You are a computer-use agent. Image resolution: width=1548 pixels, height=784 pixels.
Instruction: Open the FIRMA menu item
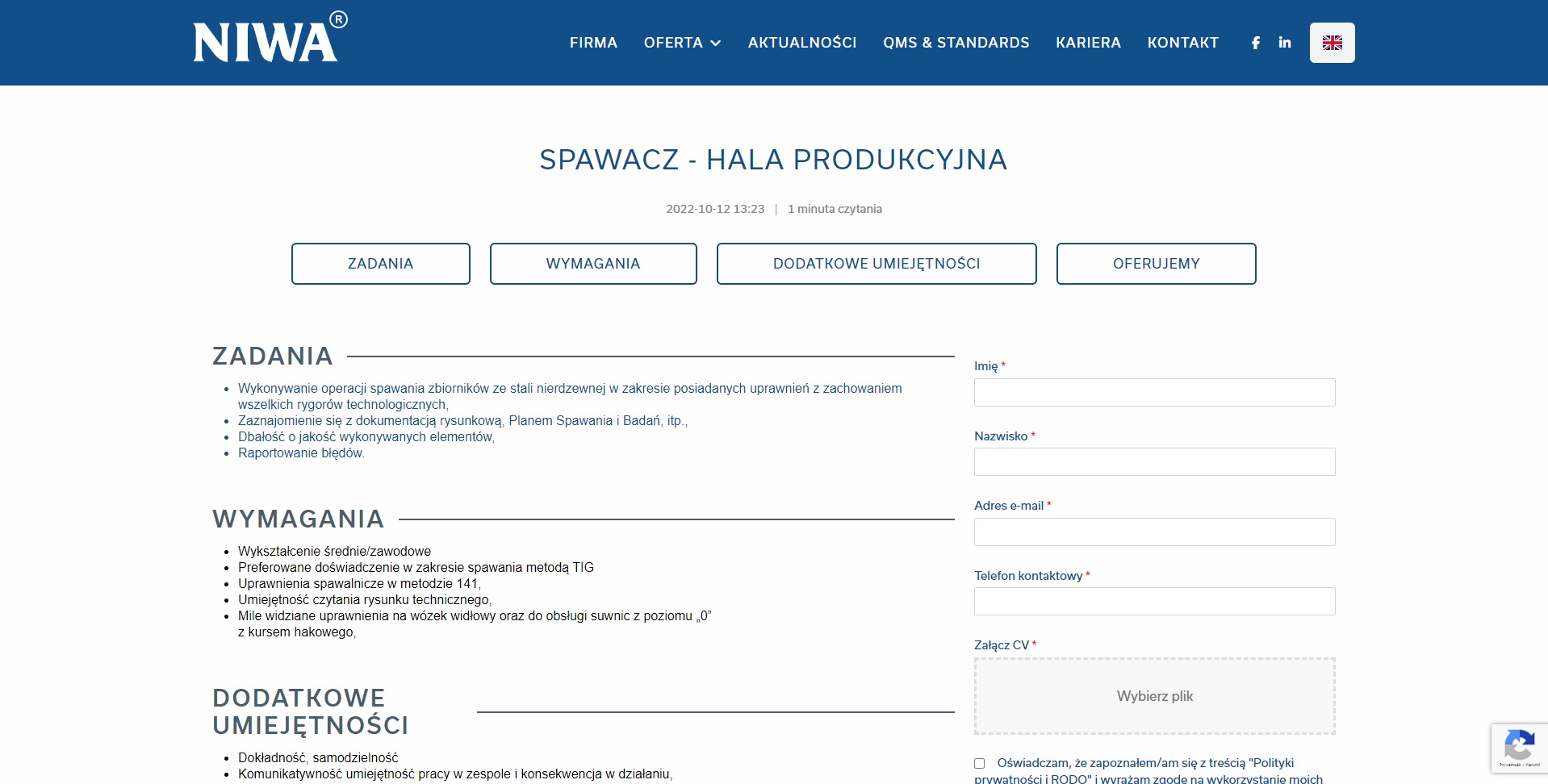pyautogui.click(x=593, y=43)
